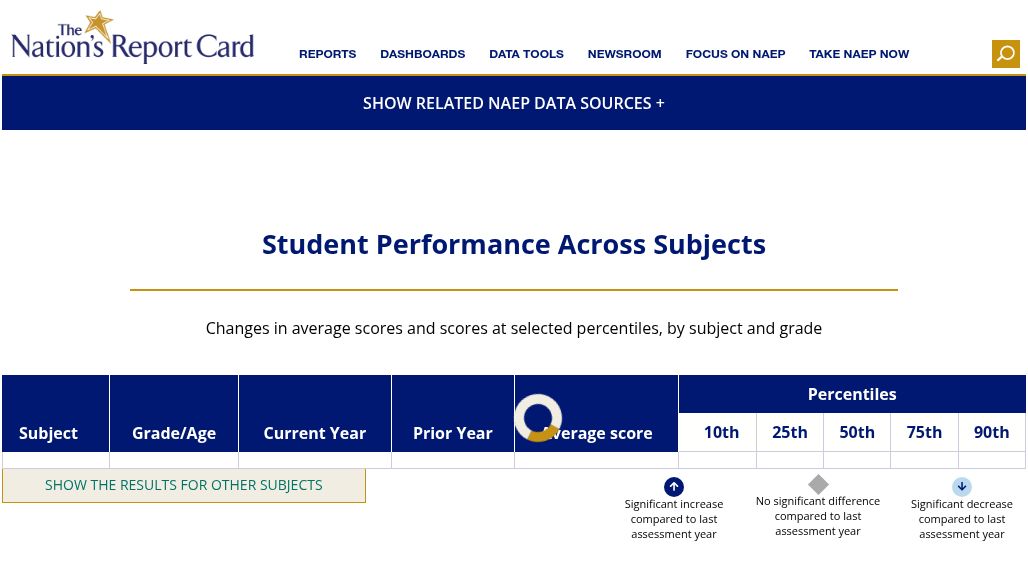Show the results for other subjects

184,486
